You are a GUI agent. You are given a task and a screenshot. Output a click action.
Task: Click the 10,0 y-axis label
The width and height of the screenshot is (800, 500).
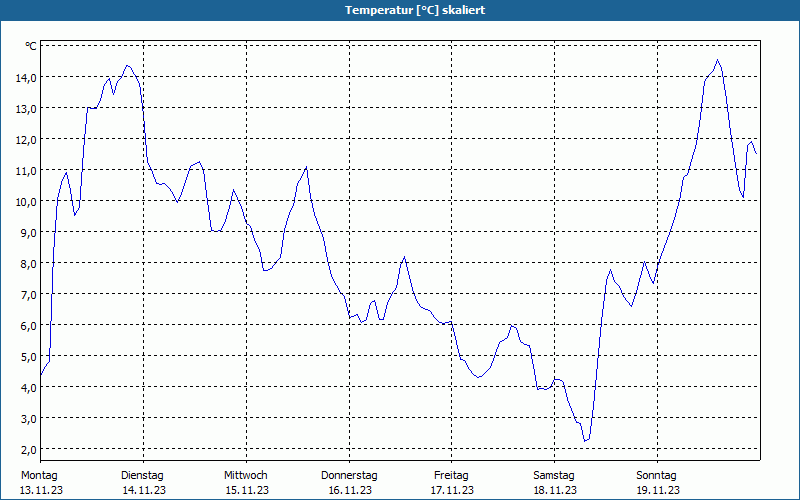tap(26, 202)
